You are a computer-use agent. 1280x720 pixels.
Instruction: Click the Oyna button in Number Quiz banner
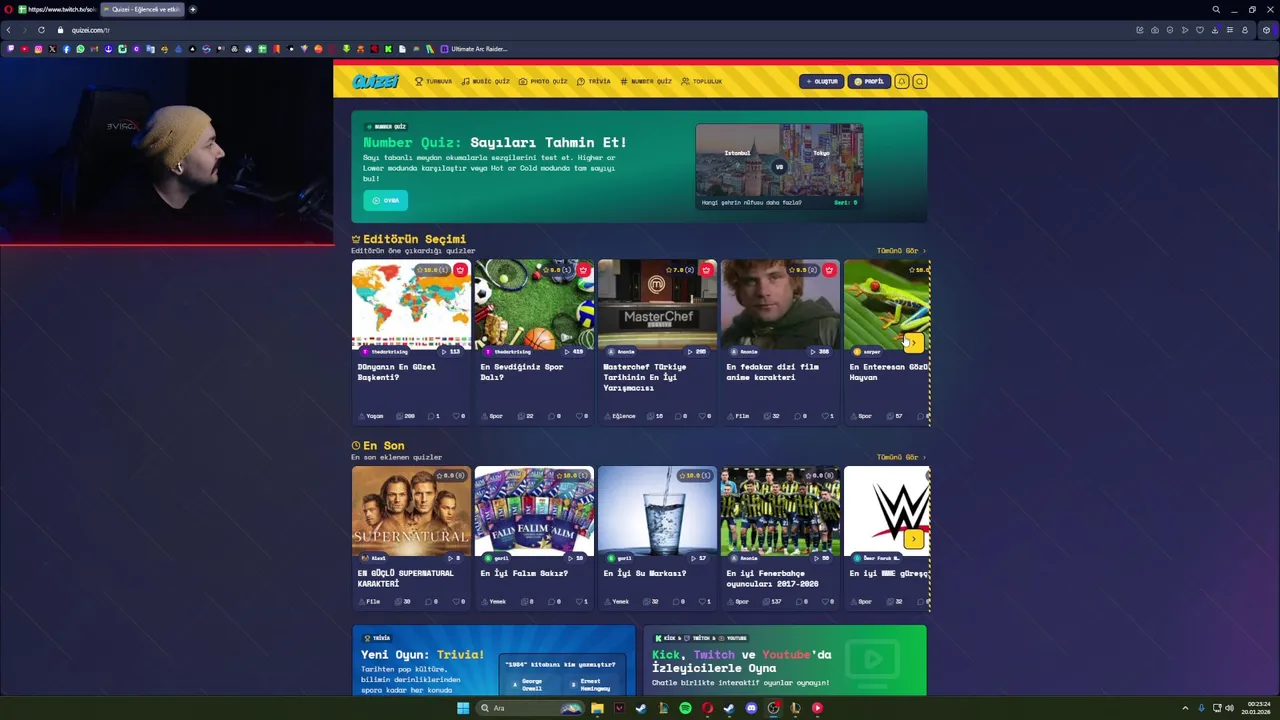385,200
